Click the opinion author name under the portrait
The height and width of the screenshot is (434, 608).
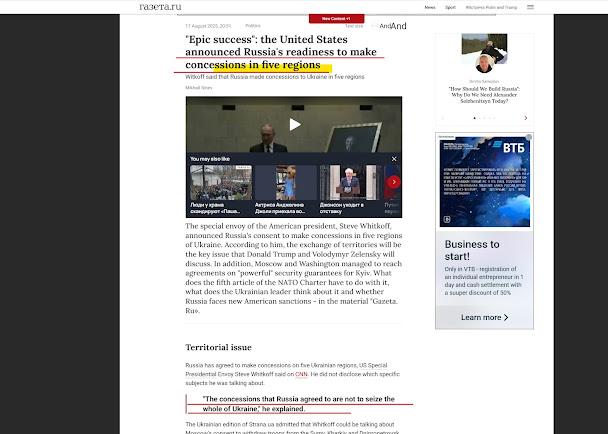coord(484,81)
